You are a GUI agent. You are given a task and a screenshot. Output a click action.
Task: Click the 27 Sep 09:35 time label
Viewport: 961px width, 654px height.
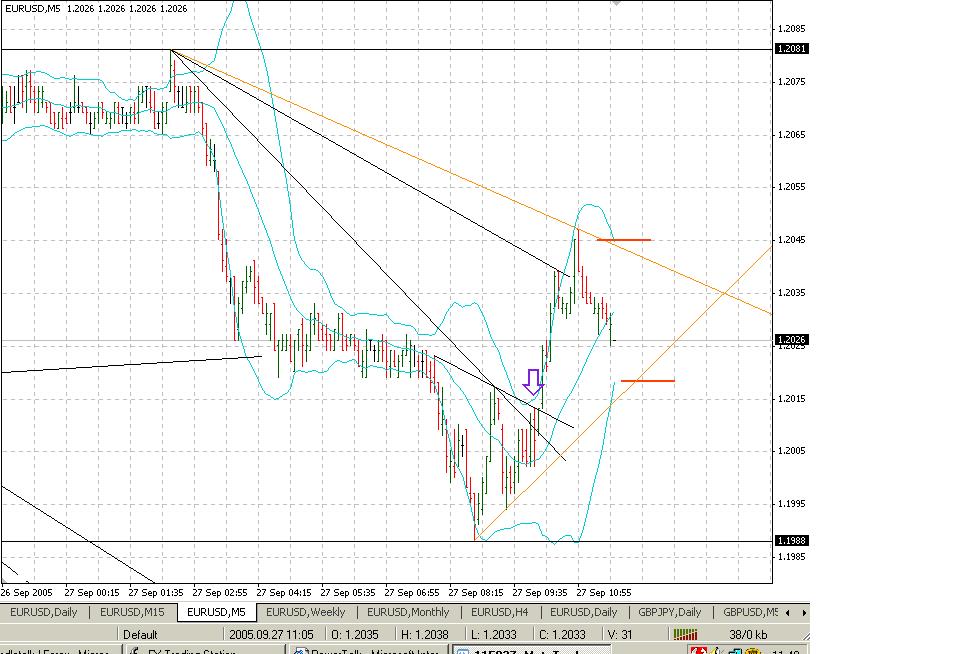(540, 593)
